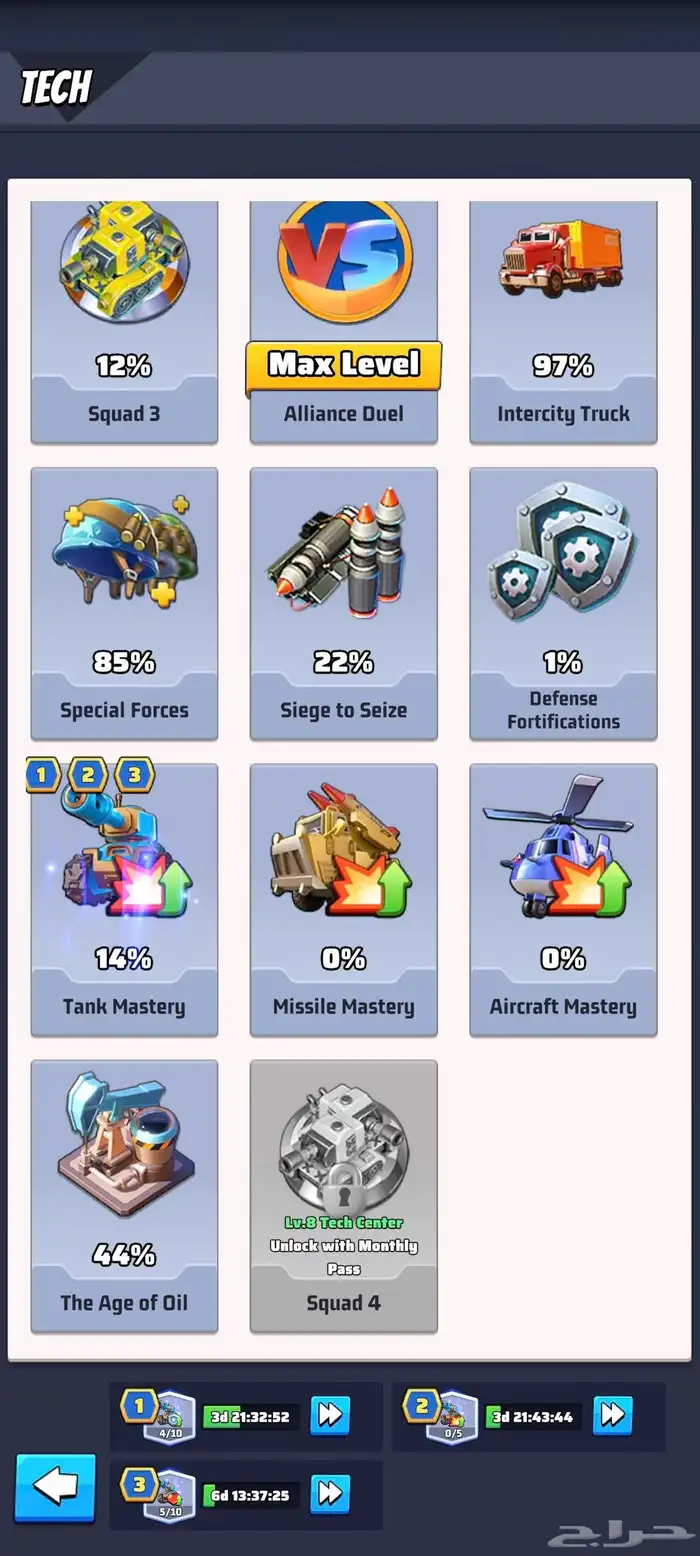Open Tank Mastery tech card
The image size is (700, 1556).
124,900
